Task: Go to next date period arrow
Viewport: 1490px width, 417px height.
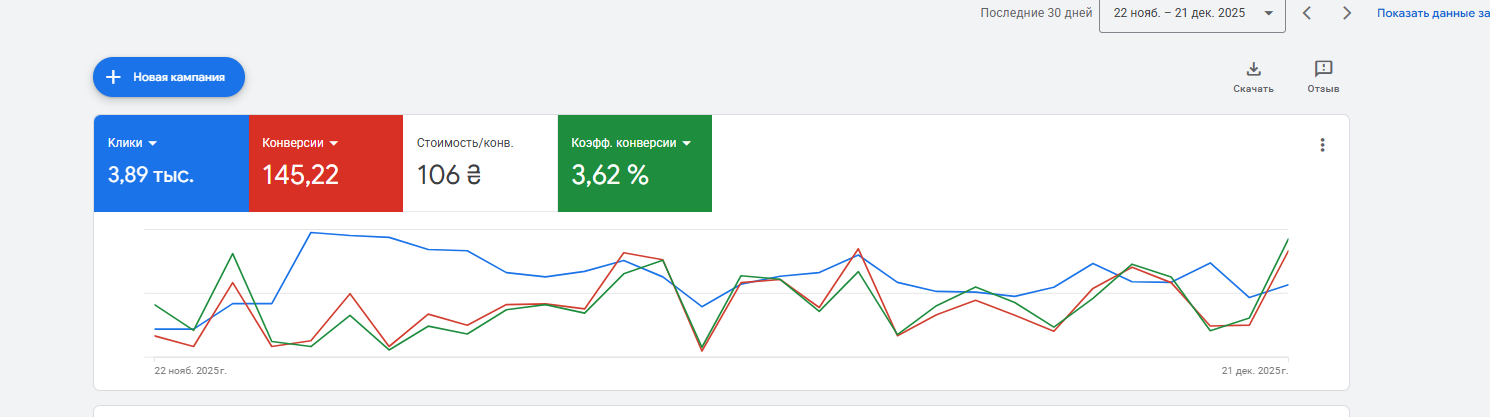Action: click(1347, 13)
